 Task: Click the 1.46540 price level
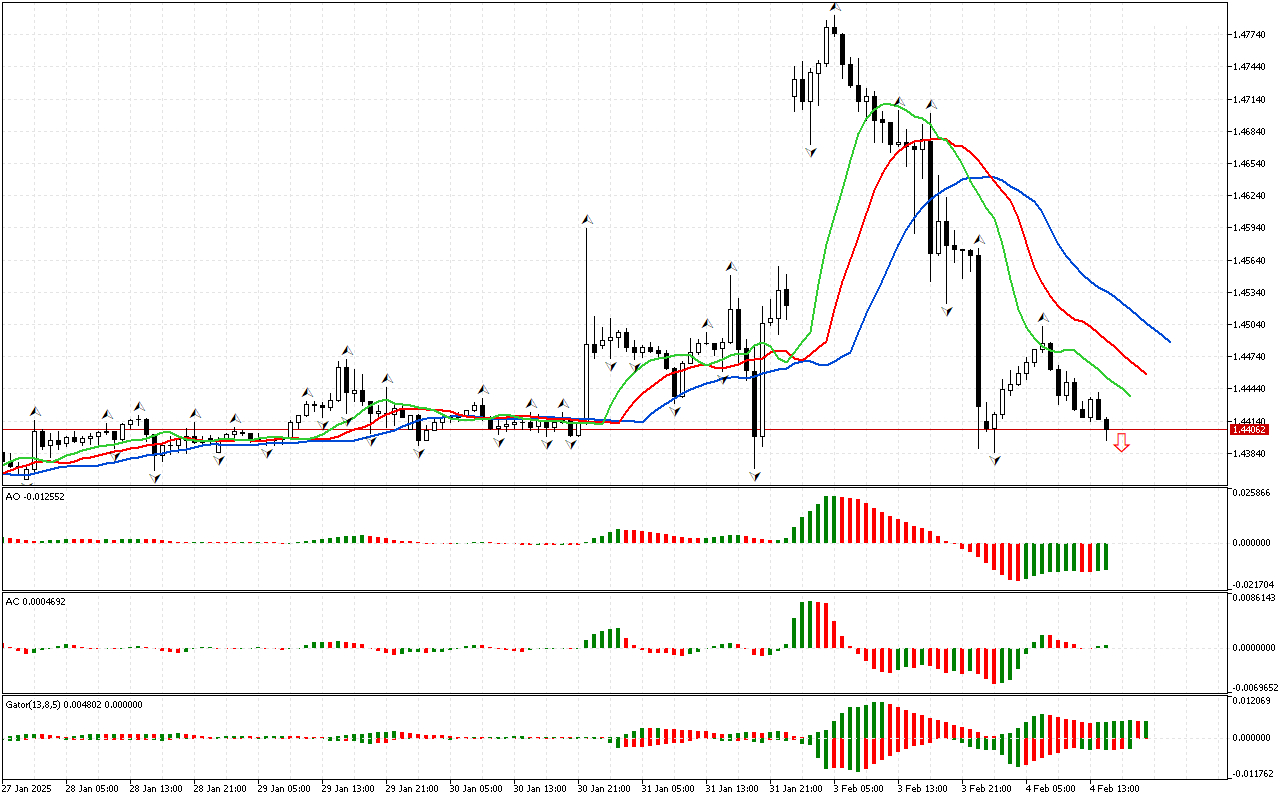(1250, 164)
